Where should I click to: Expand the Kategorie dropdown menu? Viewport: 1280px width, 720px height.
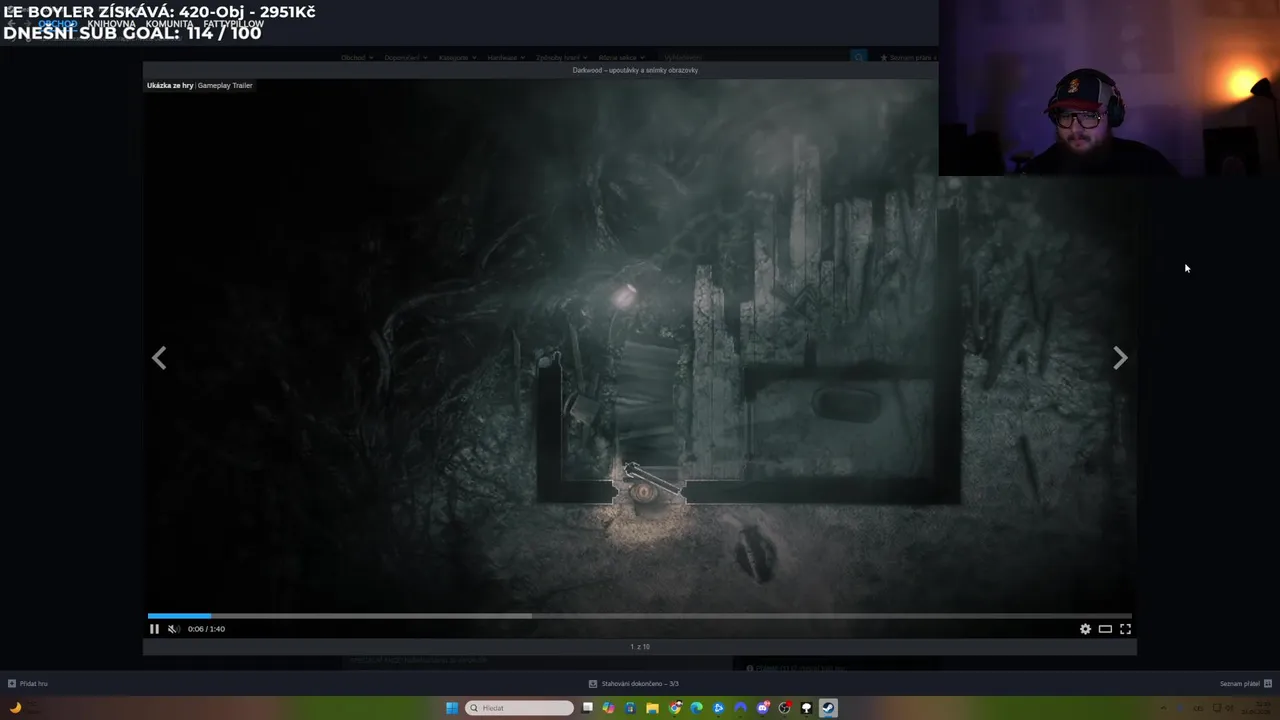[456, 58]
